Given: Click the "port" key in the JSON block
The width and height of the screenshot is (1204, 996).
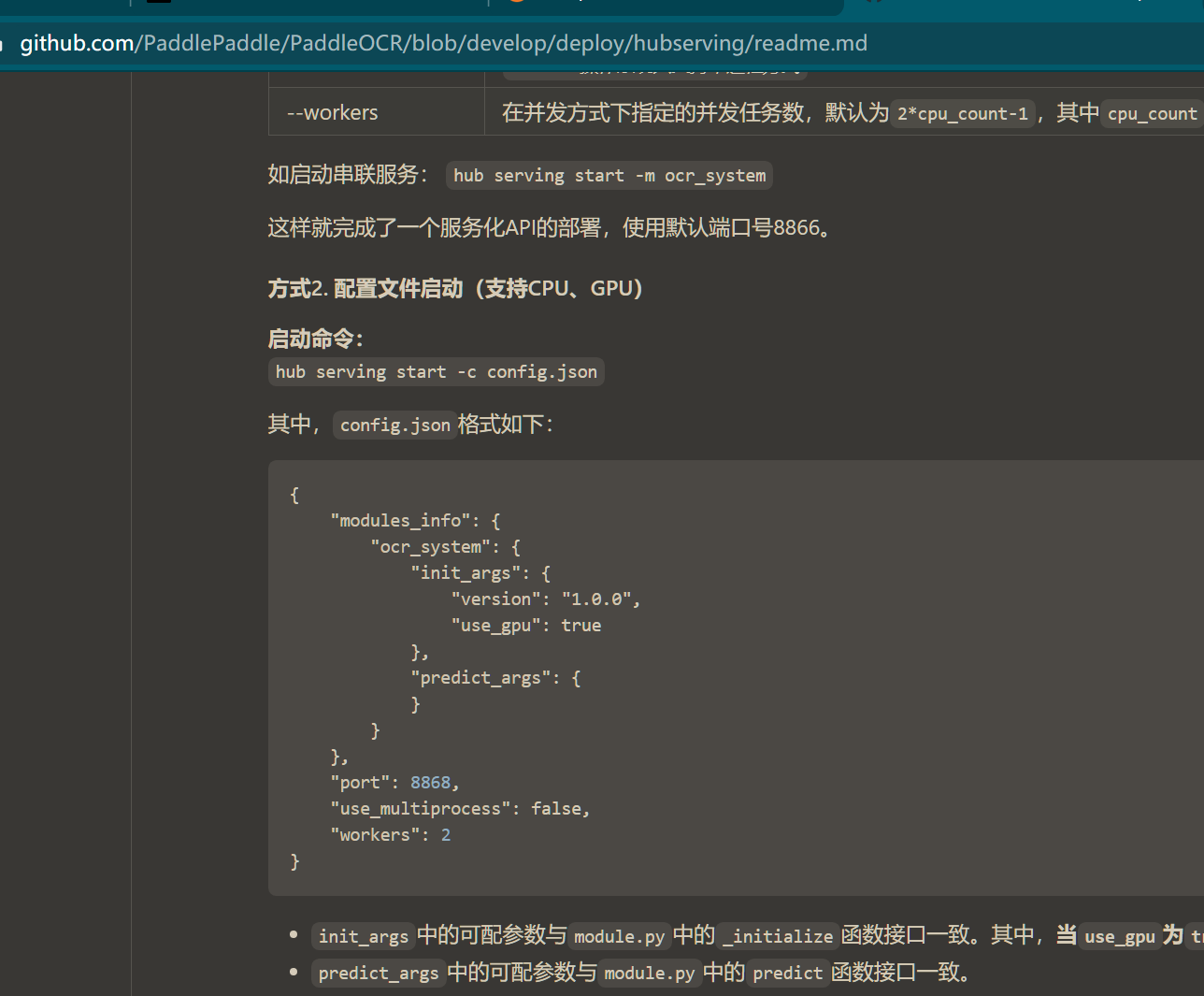Looking at the screenshot, I should pyautogui.click(x=360, y=783).
